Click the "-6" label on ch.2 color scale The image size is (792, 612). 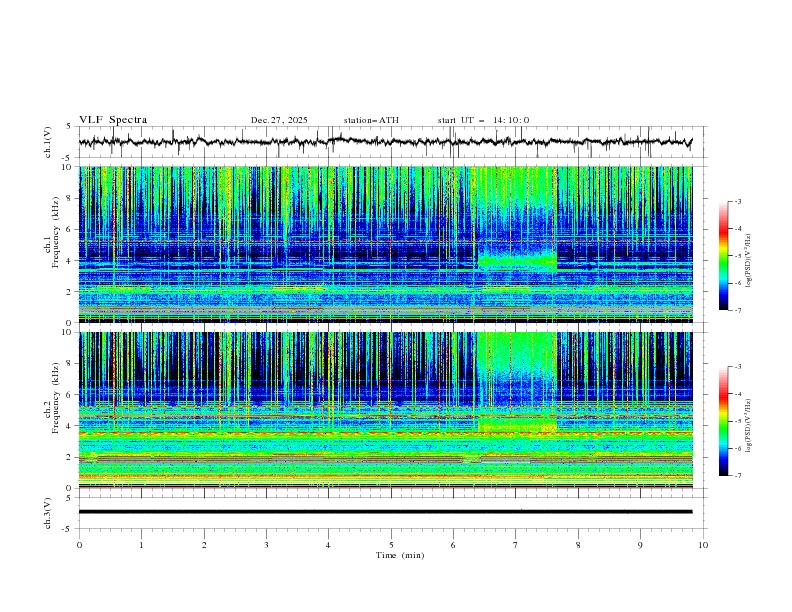pyautogui.click(x=737, y=448)
